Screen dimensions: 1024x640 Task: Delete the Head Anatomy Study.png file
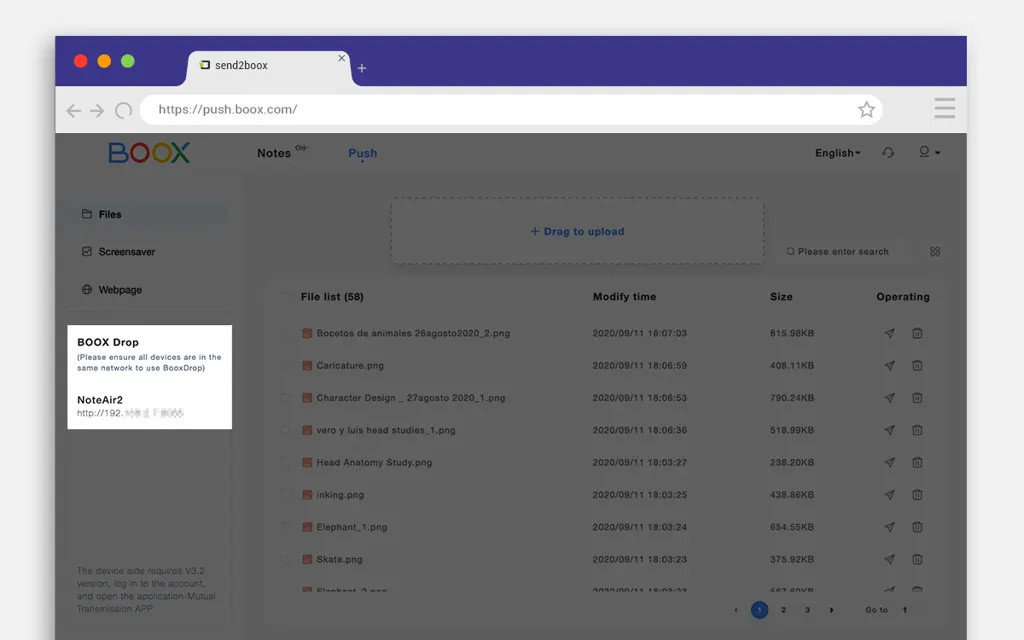917,463
